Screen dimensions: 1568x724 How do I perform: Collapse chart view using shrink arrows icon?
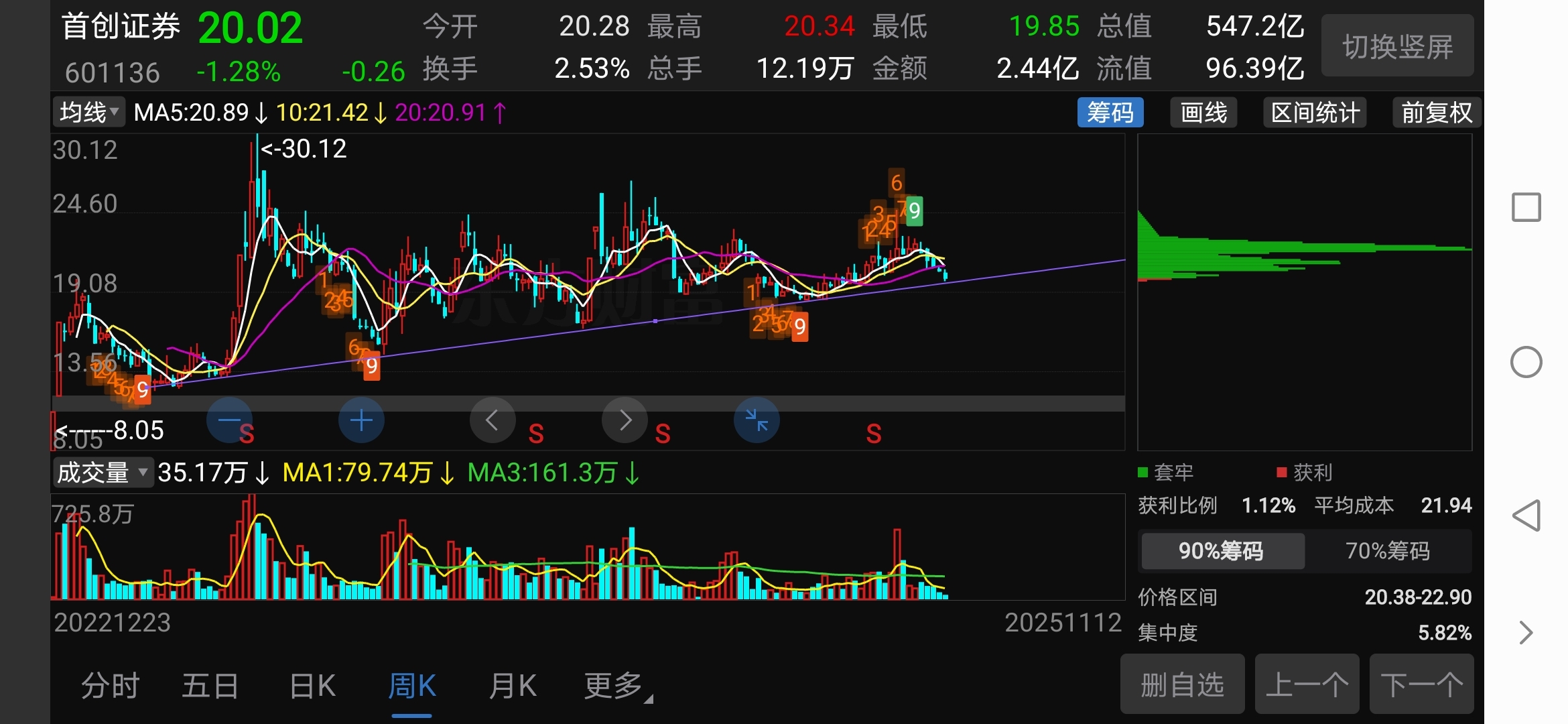[757, 420]
